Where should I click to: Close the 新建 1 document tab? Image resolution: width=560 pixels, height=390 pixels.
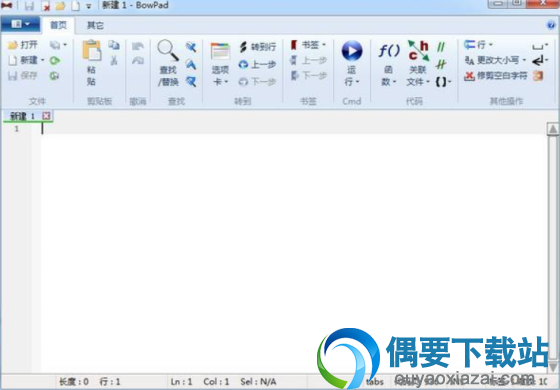46,116
